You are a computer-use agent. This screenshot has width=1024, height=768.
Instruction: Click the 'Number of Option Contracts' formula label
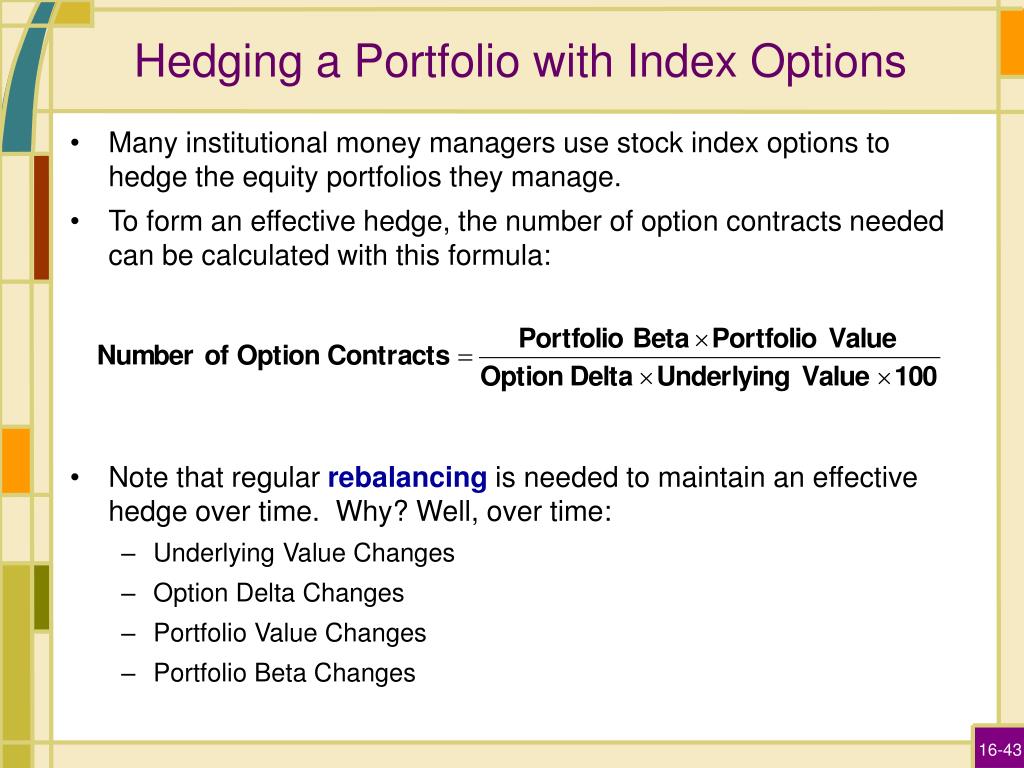tap(273, 356)
